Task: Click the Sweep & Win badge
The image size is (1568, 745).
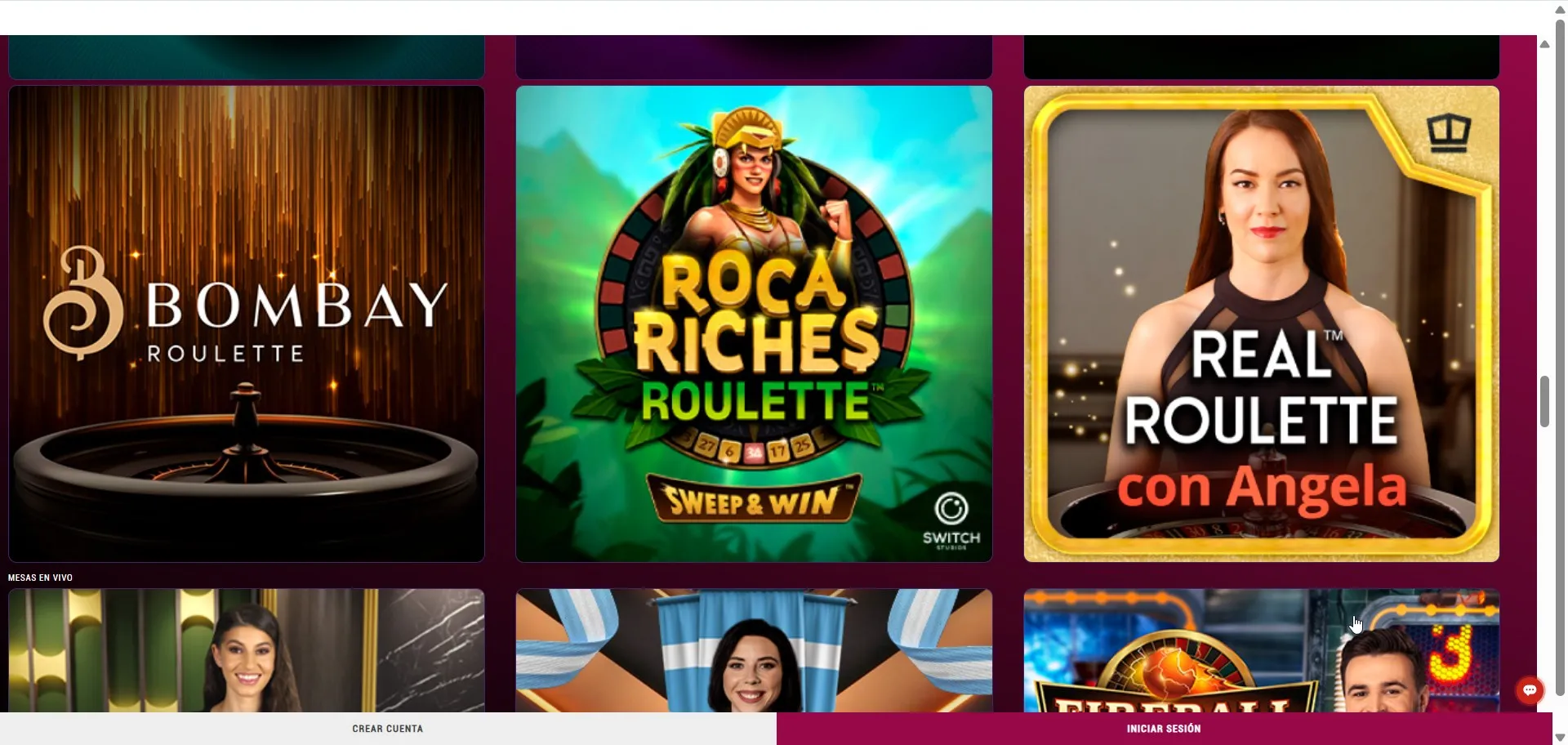Action: (753, 498)
